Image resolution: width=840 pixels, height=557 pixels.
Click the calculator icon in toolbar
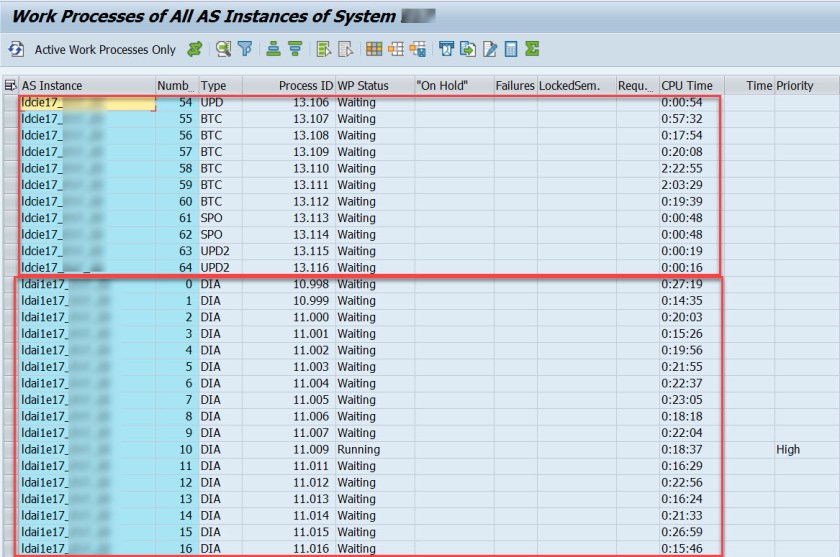(x=511, y=49)
